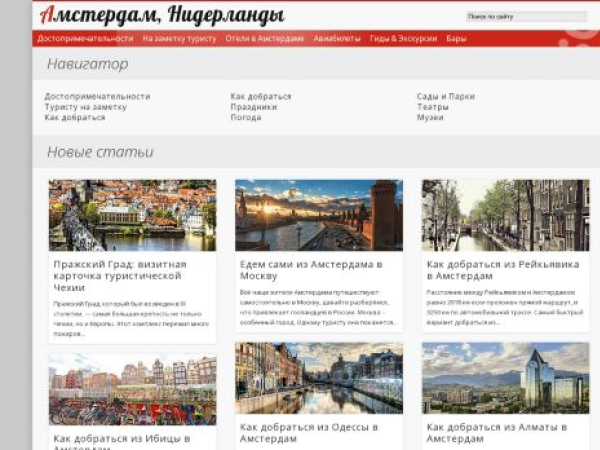Open article Едем сами из Амстердама в Москву
This screenshot has width=600, height=450.
click(x=311, y=270)
